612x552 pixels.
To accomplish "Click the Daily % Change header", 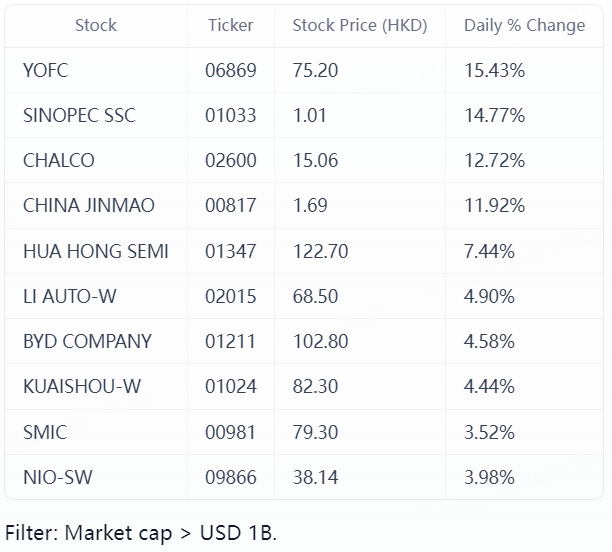I will (x=524, y=25).
